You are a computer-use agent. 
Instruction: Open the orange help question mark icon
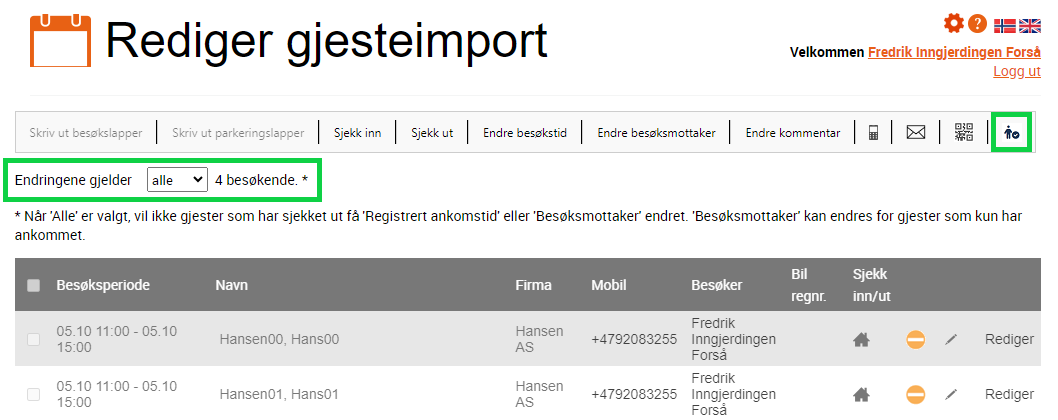(977, 24)
